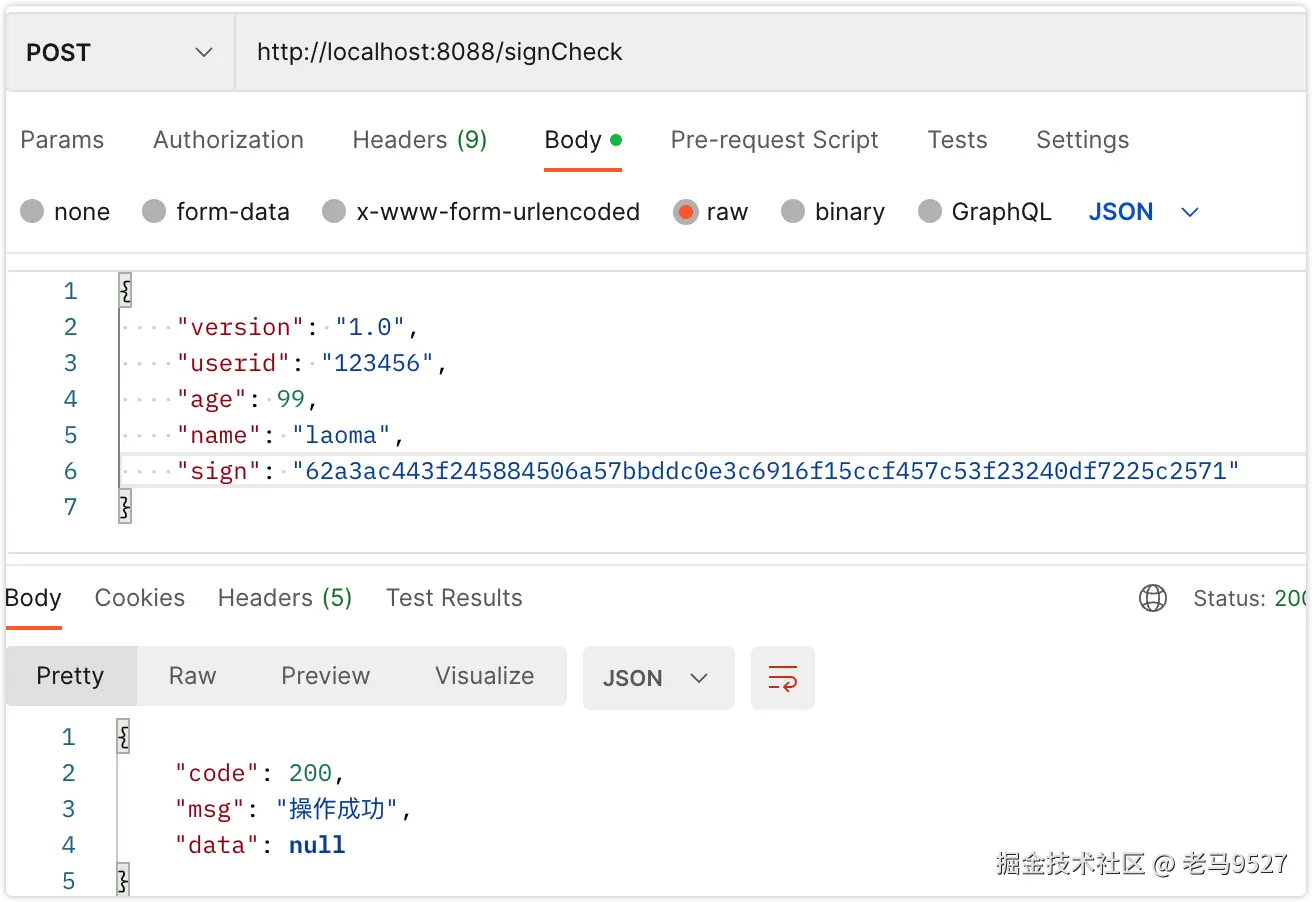Viewport: 1312px width, 902px height.
Task: Switch response view to Raw
Action: 192,676
